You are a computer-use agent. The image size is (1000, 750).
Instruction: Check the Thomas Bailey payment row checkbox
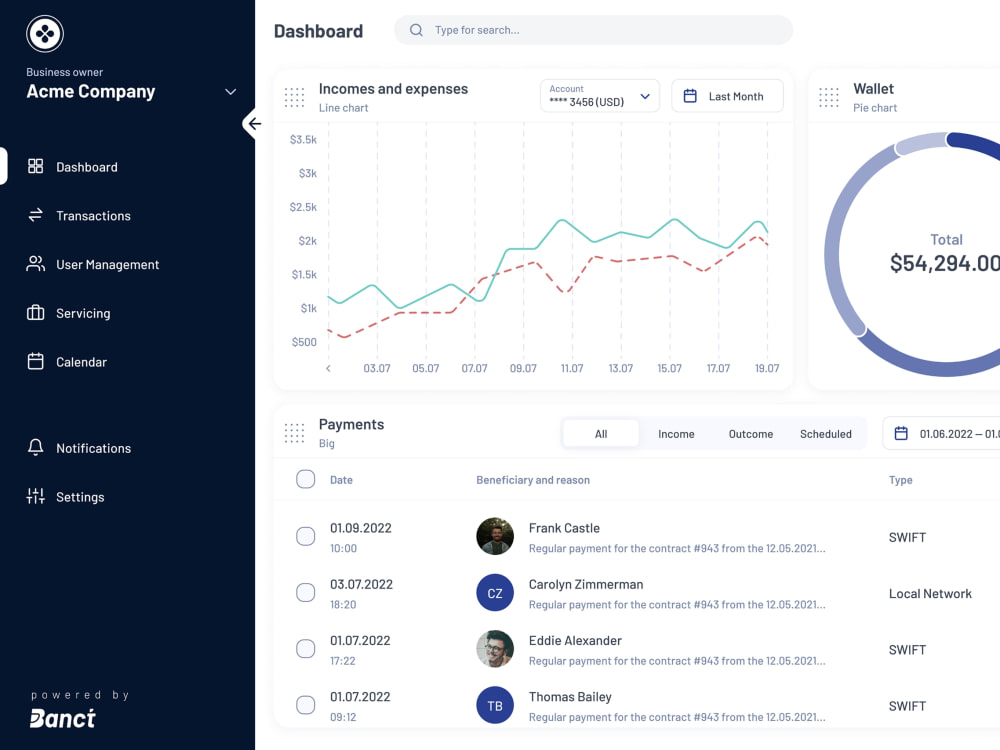pos(305,705)
